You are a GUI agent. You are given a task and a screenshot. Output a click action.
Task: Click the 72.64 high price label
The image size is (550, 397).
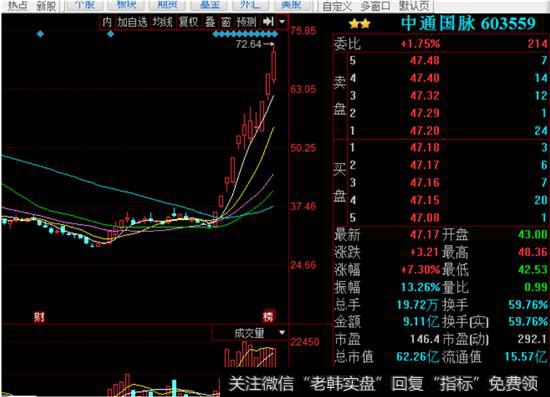click(x=248, y=44)
